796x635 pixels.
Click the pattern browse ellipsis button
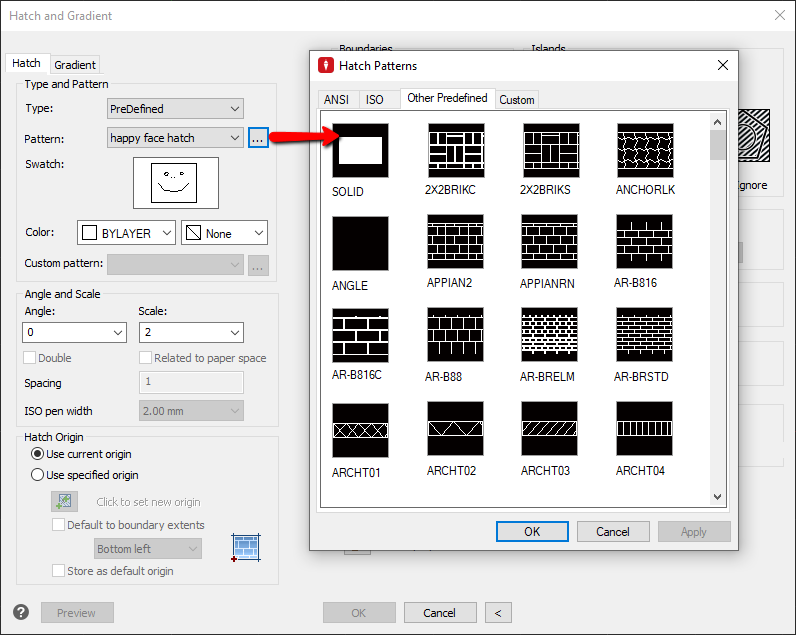(257, 138)
